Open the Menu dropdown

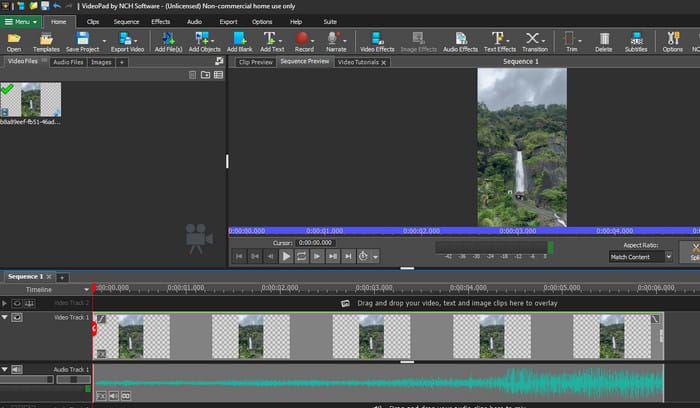[21, 21]
